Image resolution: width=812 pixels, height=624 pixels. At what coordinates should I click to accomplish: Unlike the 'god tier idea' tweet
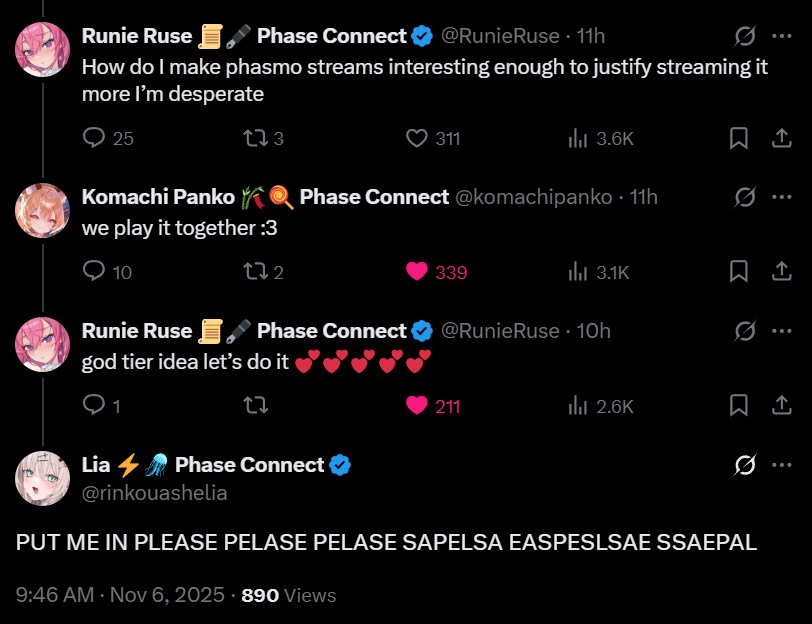click(433, 406)
